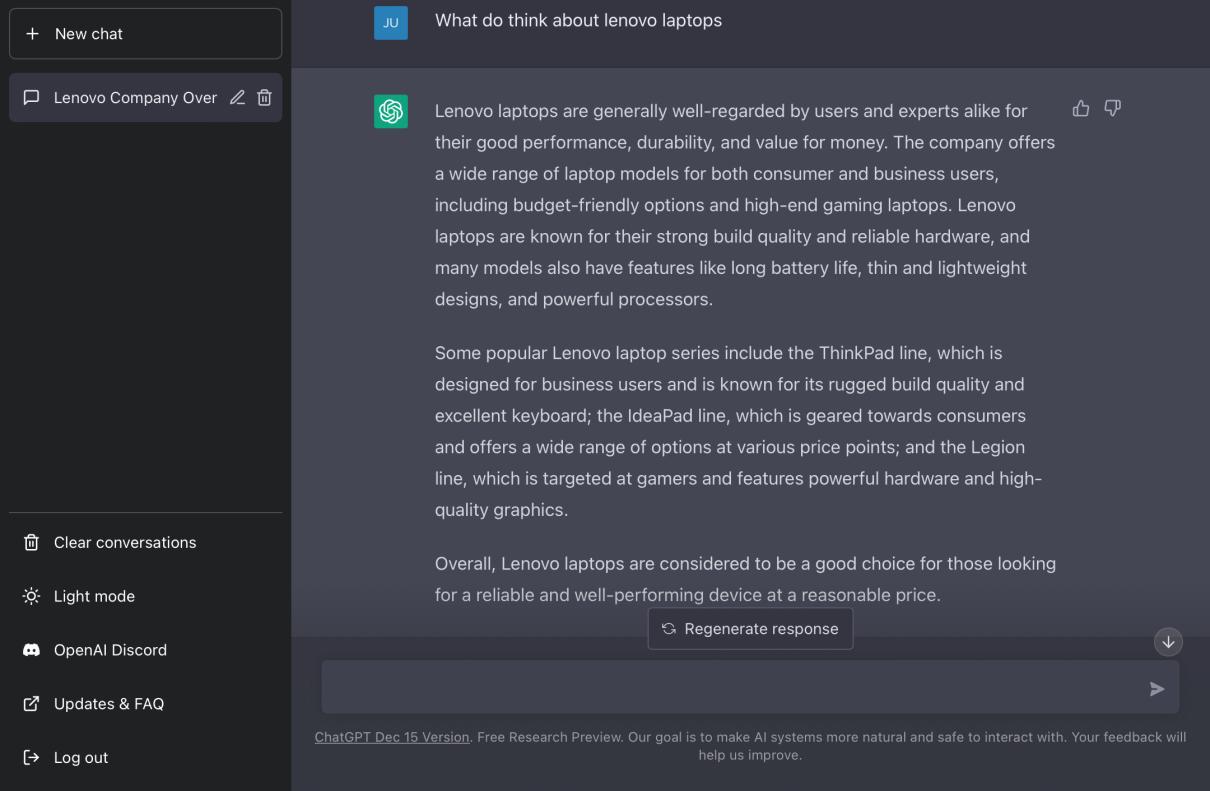Open OpenAI Discord
The height and width of the screenshot is (791, 1210).
pyautogui.click(x=110, y=650)
